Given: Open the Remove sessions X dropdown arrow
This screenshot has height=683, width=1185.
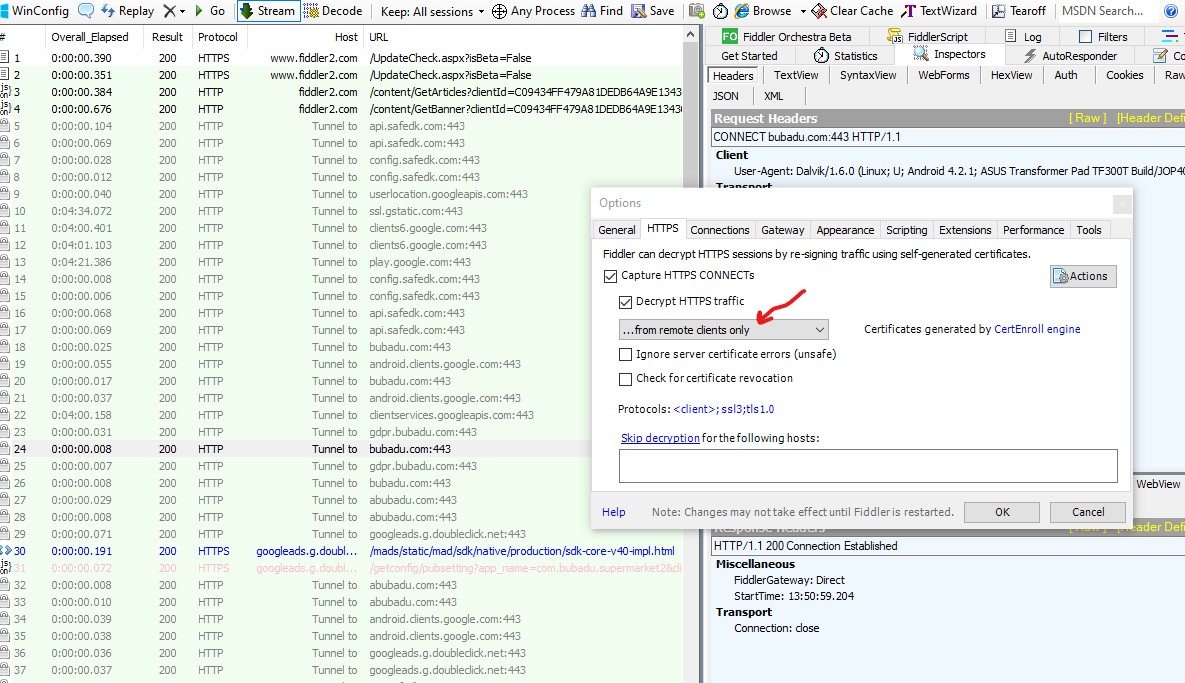Looking at the screenshot, I should pos(182,11).
